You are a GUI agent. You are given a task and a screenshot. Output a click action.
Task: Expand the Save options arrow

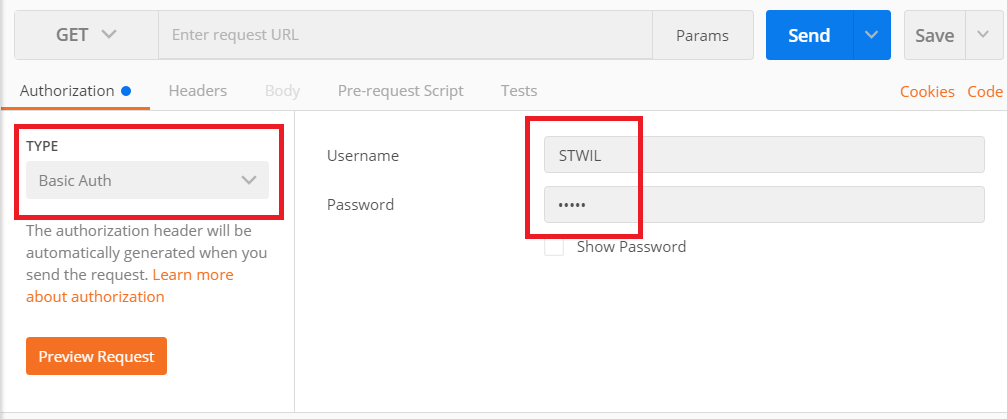(983, 35)
